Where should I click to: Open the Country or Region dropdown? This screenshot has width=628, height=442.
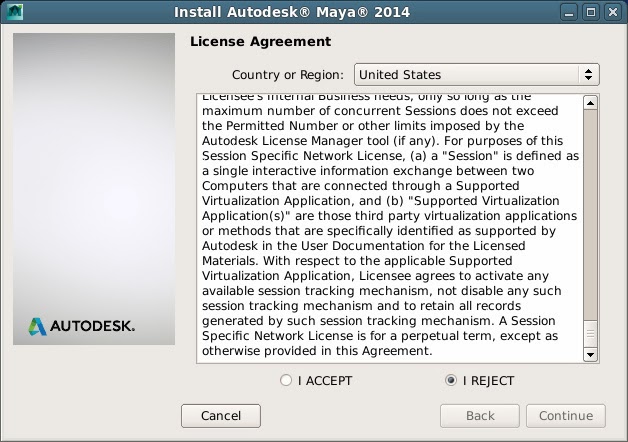477,74
